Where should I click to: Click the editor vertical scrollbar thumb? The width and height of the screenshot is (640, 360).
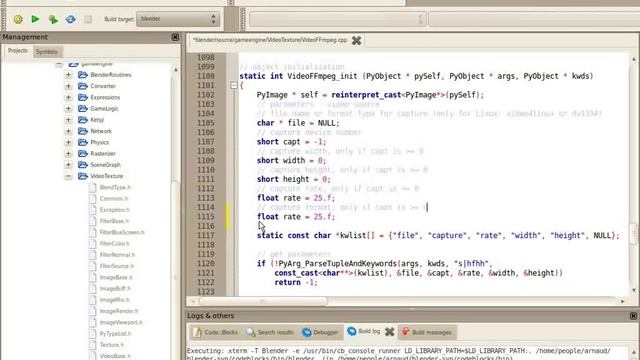(634, 233)
